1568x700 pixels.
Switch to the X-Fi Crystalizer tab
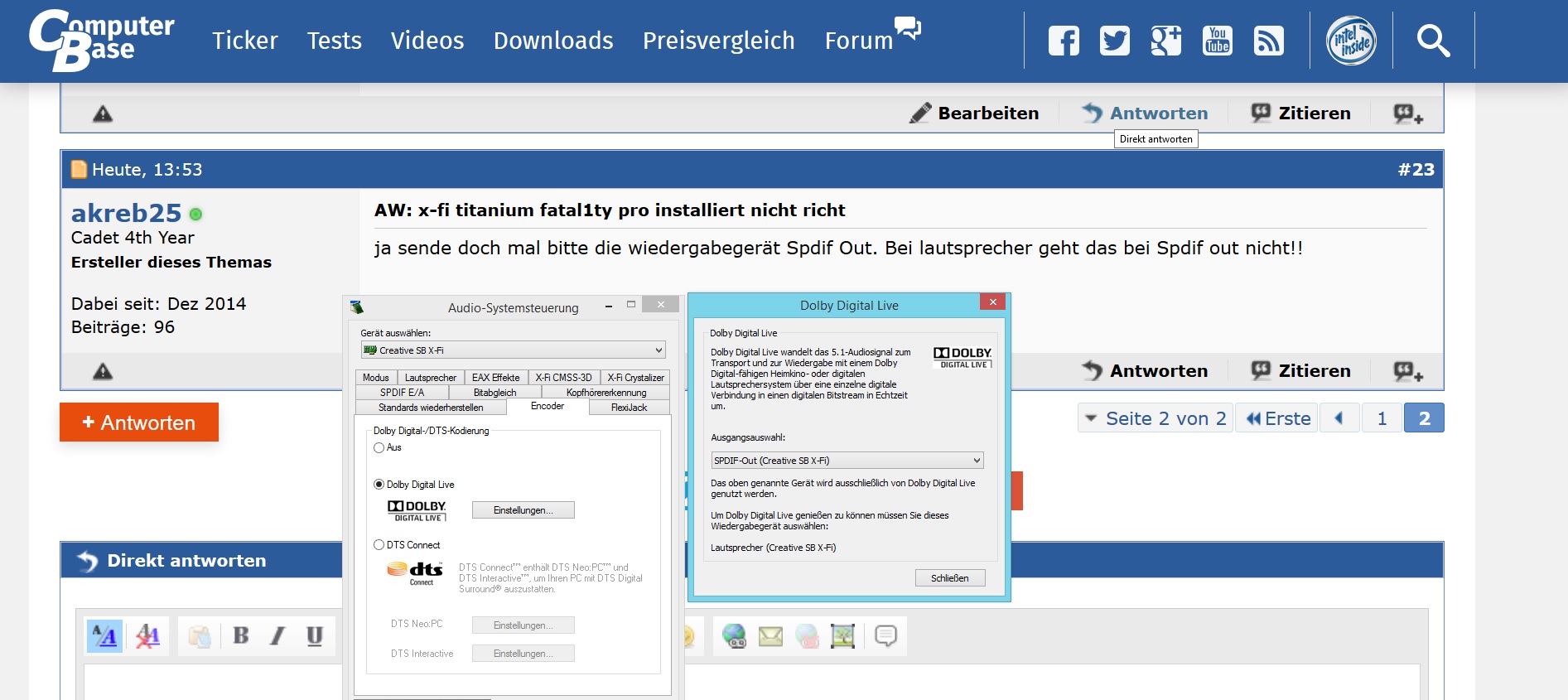[636, 378]
